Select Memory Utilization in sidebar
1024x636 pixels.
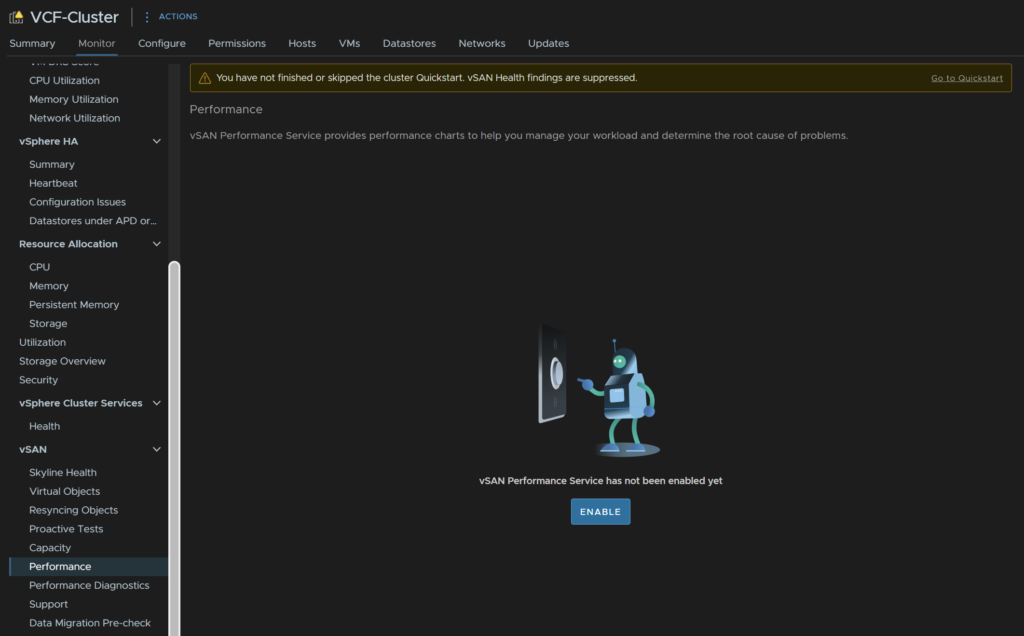tap(74, 99)
